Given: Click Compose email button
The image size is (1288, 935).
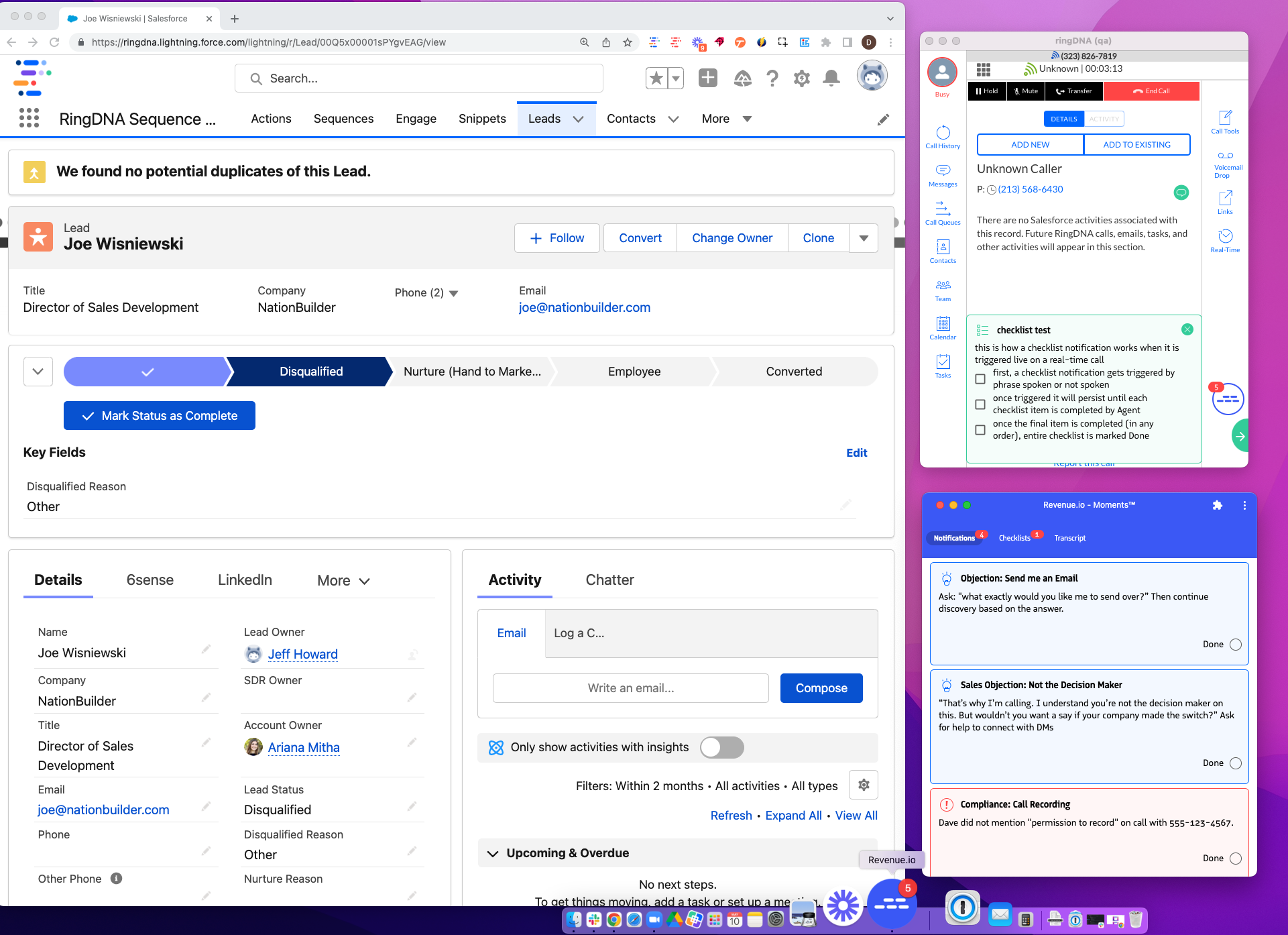Looking at the screenshot, I should pos(821,688).
